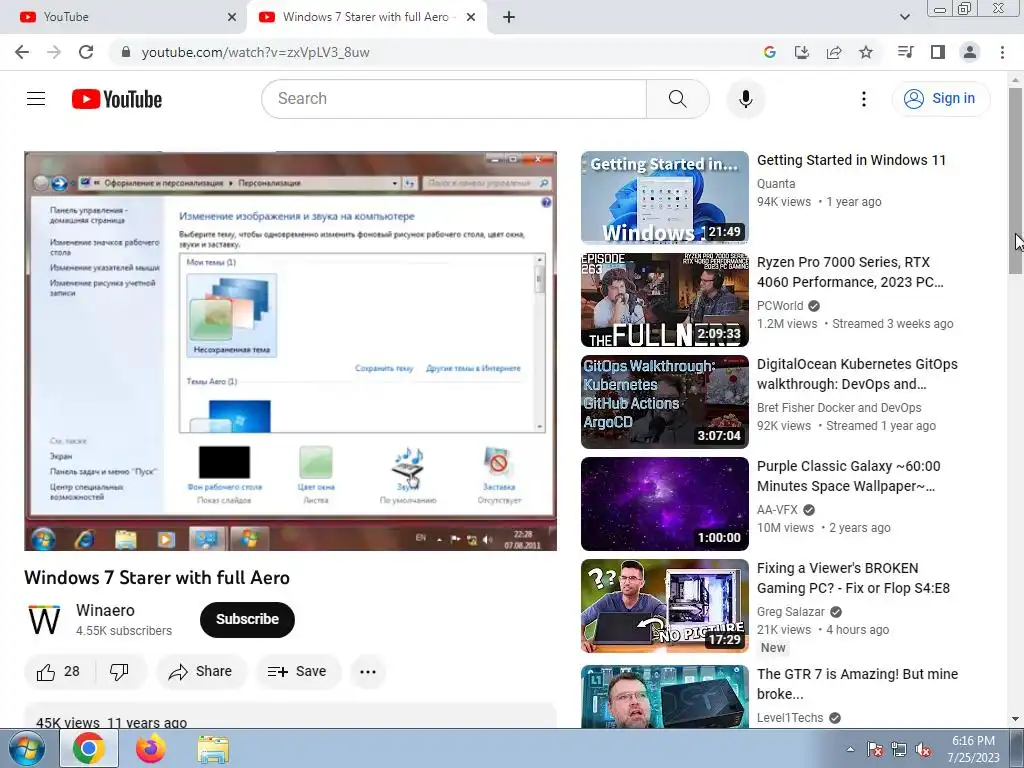Click the YouTube search field
Screen dimensions: 1024x768
pos(454,99)
